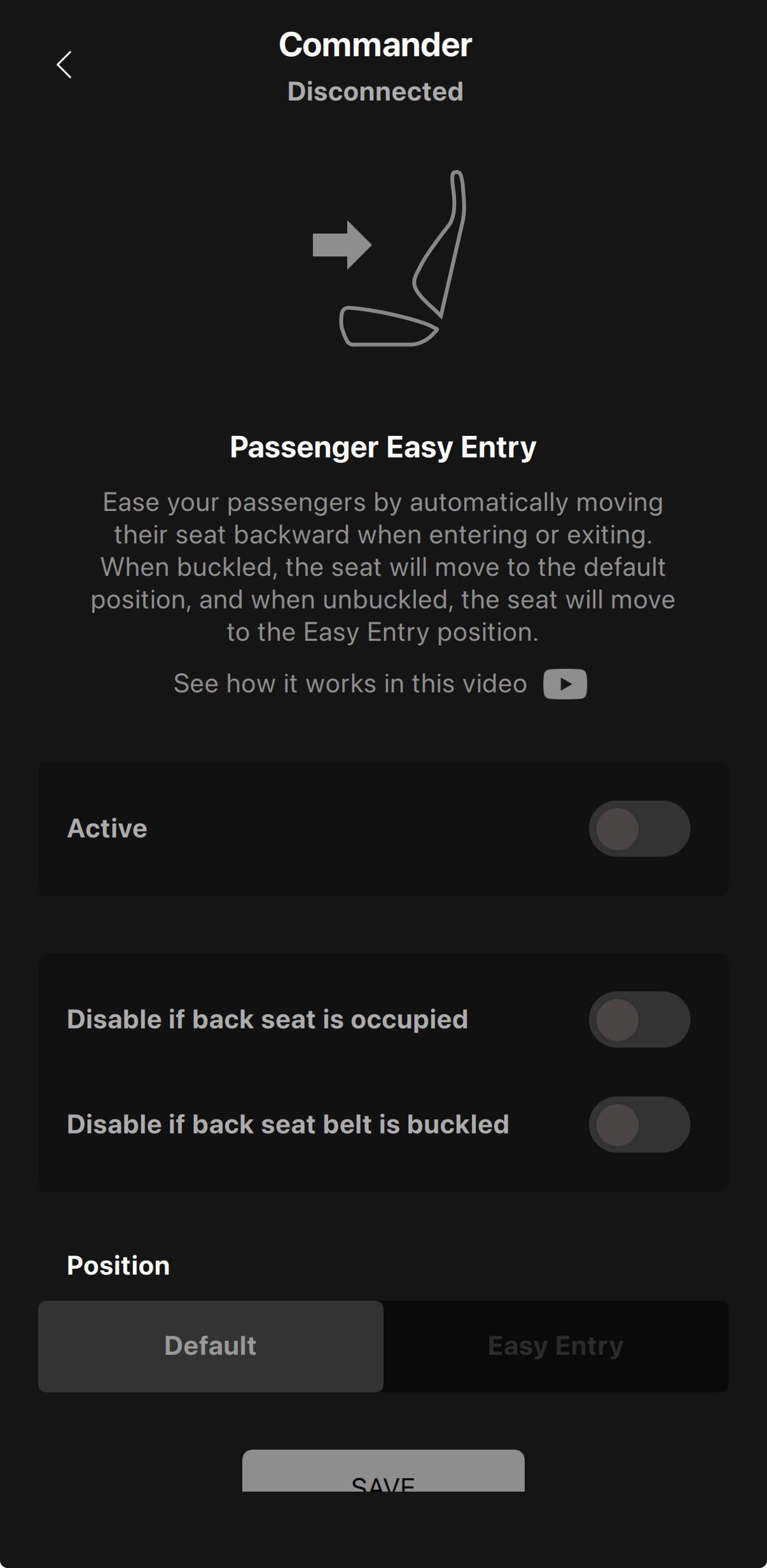The height and width of the screenshot is (1568, 767).
Task: Click the gray right-pointing arrow graphic
Action: pyautogui.click(x=342, y=245)
